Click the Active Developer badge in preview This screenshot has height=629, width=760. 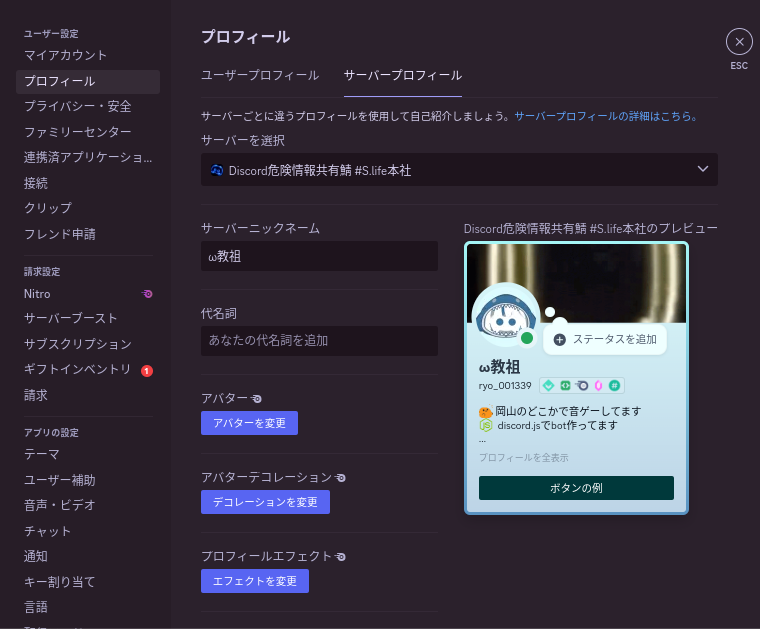(564, 385)
